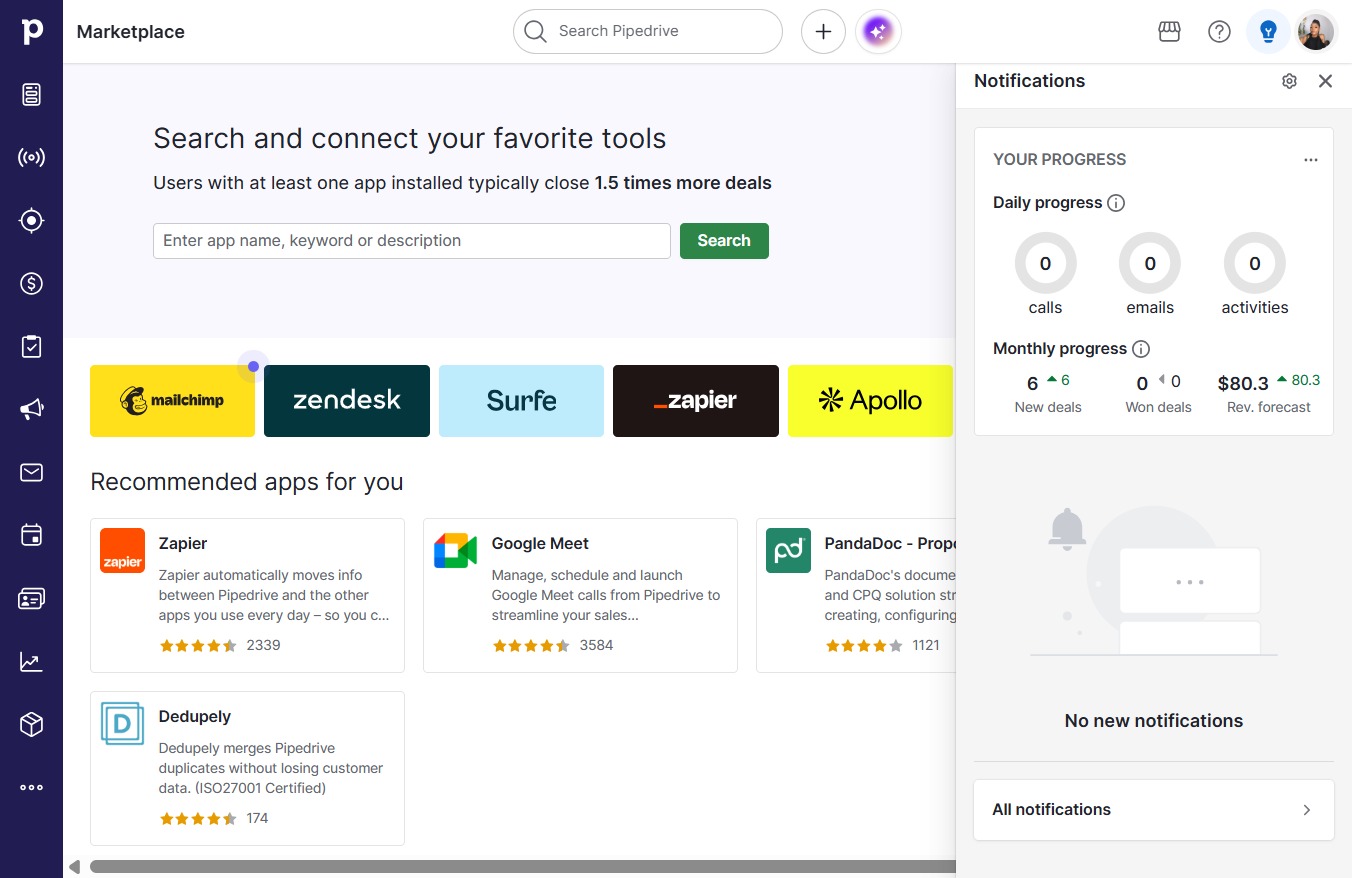The height and width of the screenshot is (878, 1352).
Task: Open the user profile avatar menu
Action: click(x=1316, y=32)
